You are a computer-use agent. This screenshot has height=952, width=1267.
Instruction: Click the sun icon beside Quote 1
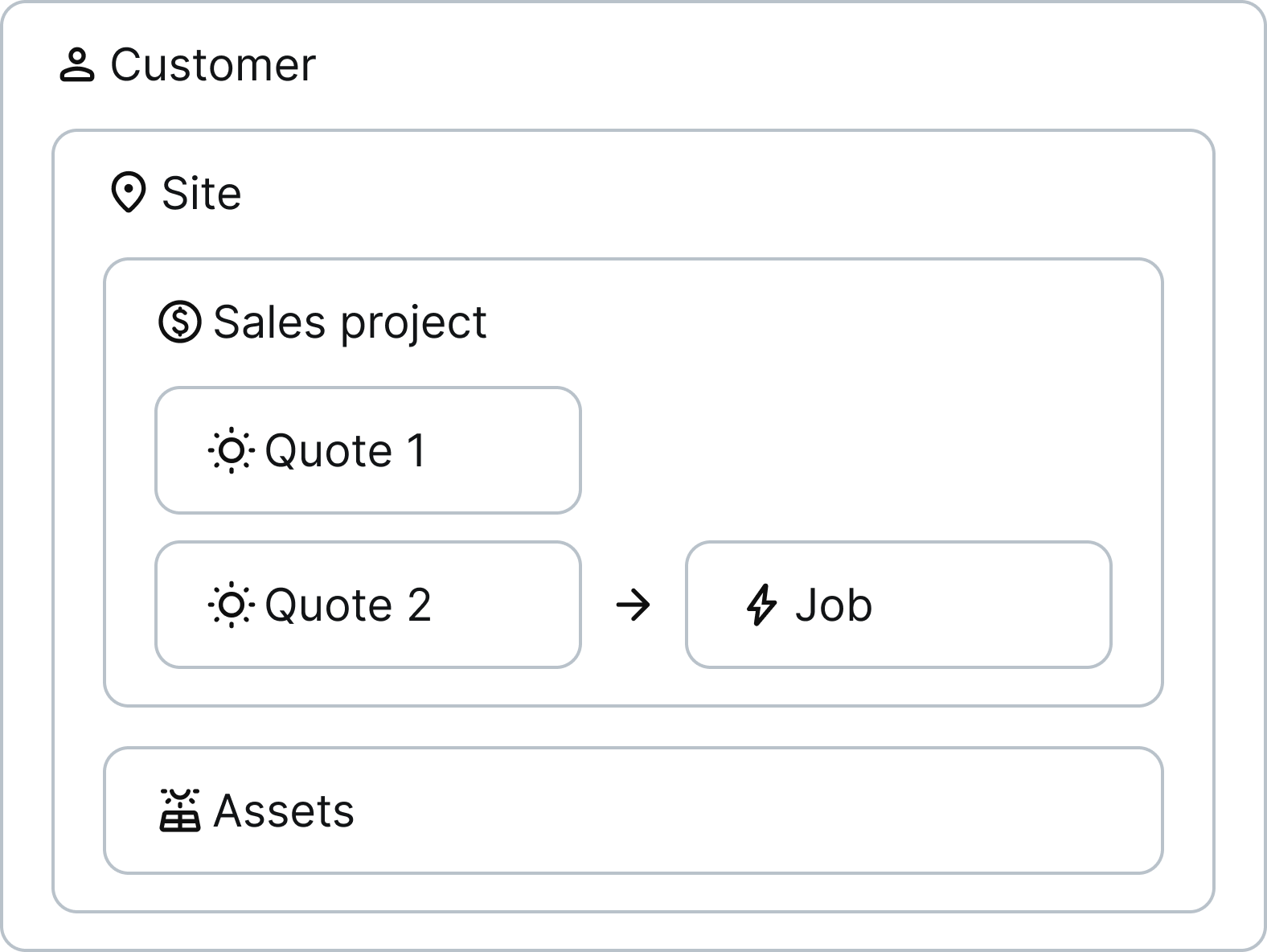(232, 450)
